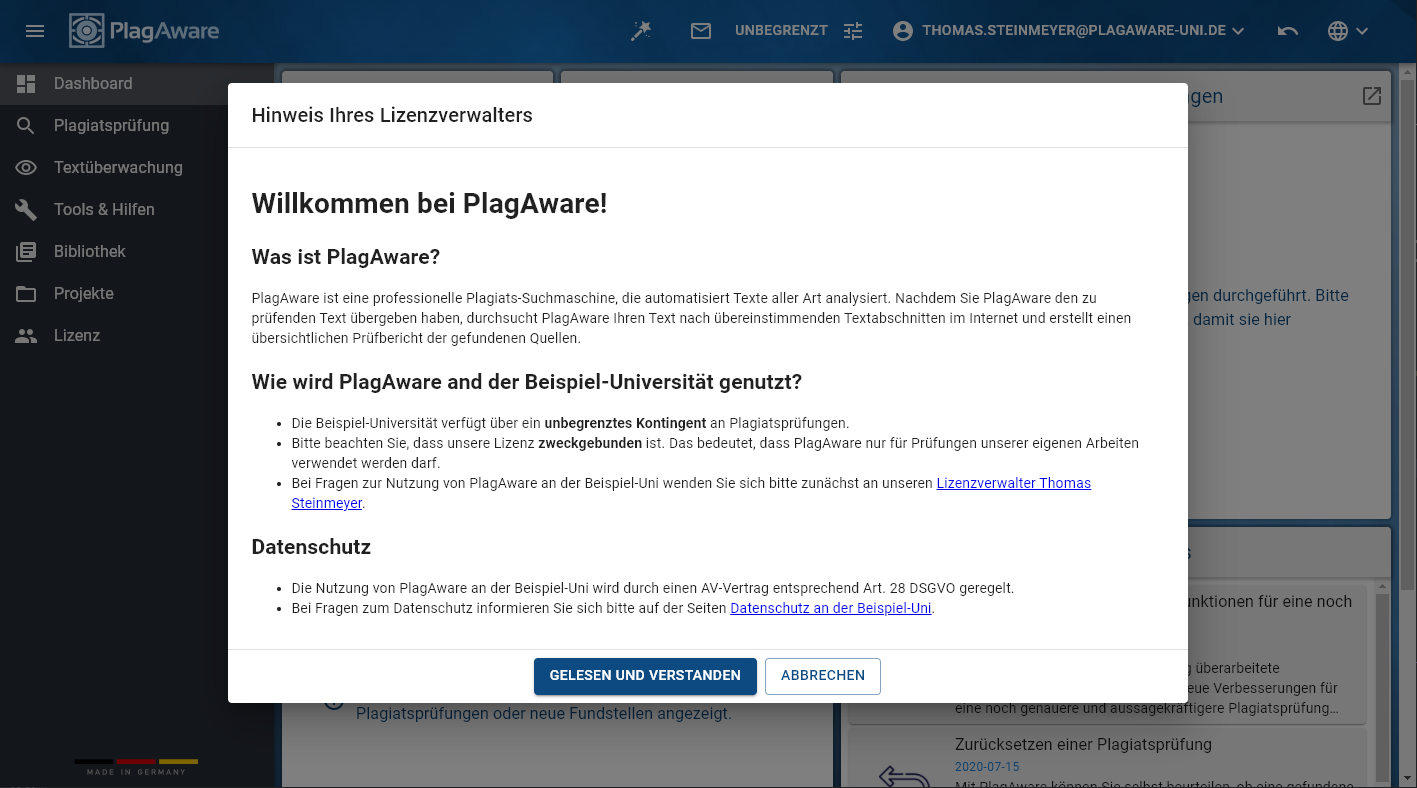1417x788 pixels.
Task: Open the mail envelope icon
Action: click(701, 31)
